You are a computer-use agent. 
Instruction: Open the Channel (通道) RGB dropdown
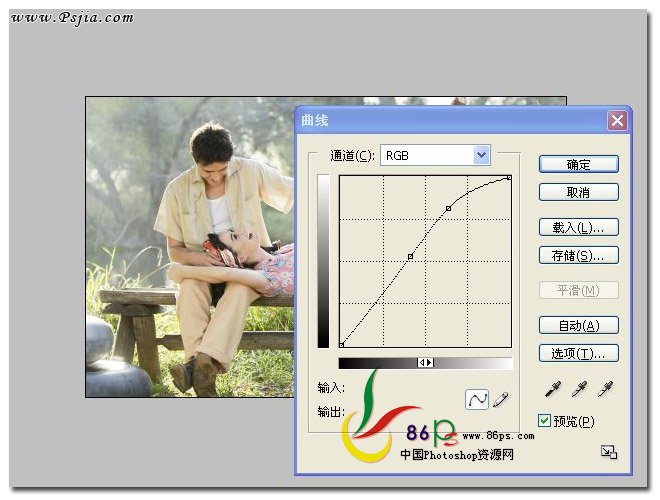click(x=435, y=155)
